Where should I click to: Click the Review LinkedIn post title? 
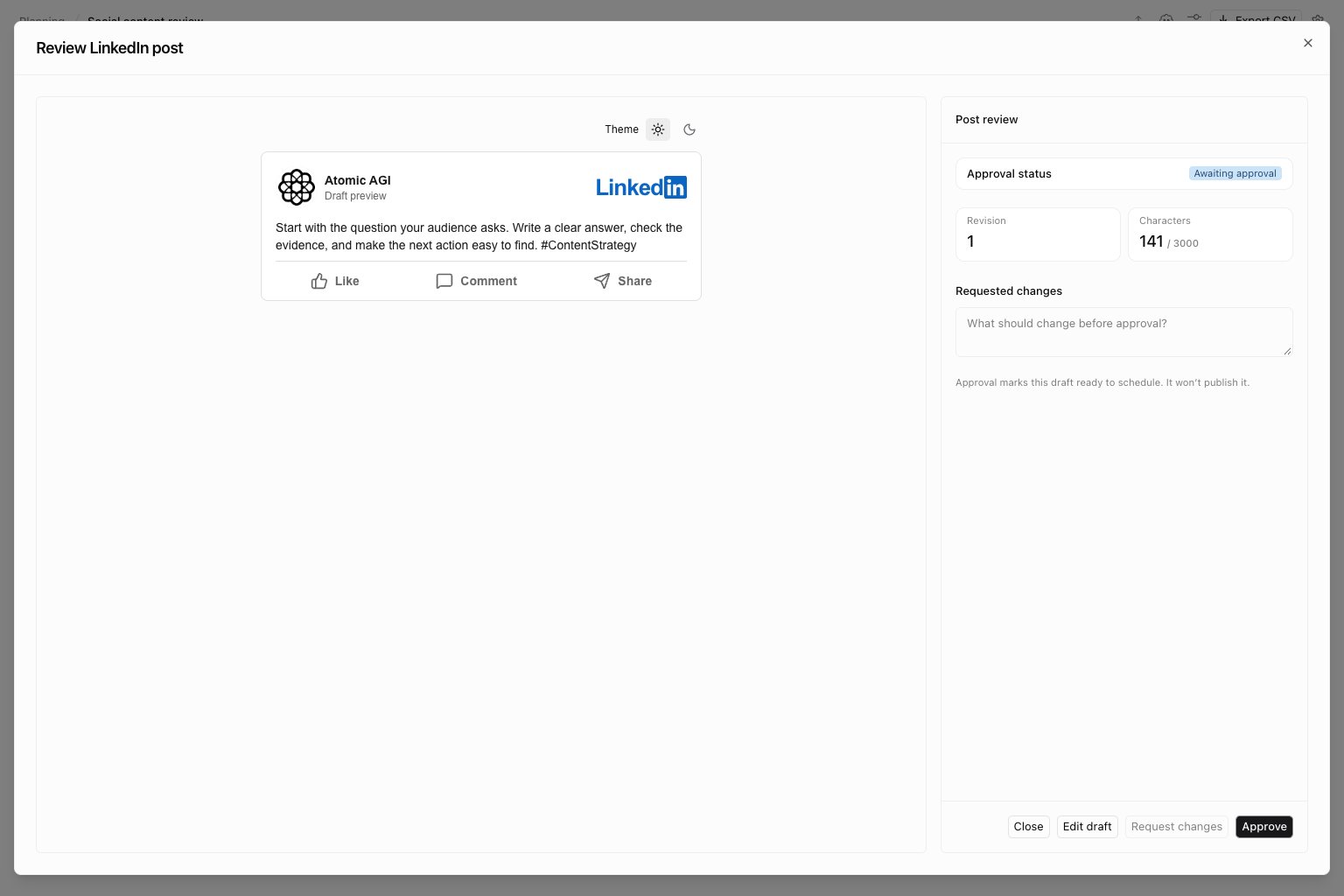(109, 48)
